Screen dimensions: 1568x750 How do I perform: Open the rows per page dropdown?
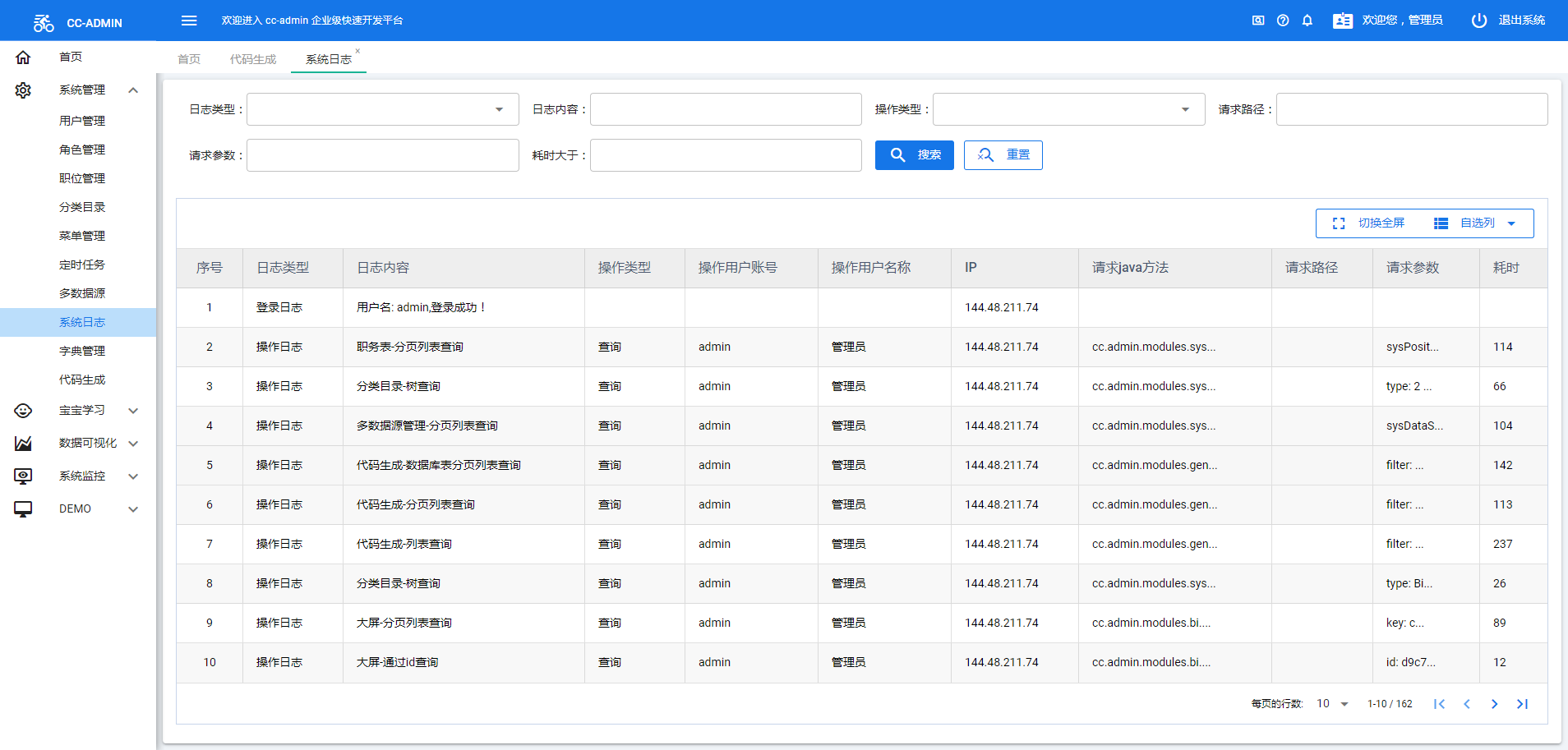click(1332, 704)
